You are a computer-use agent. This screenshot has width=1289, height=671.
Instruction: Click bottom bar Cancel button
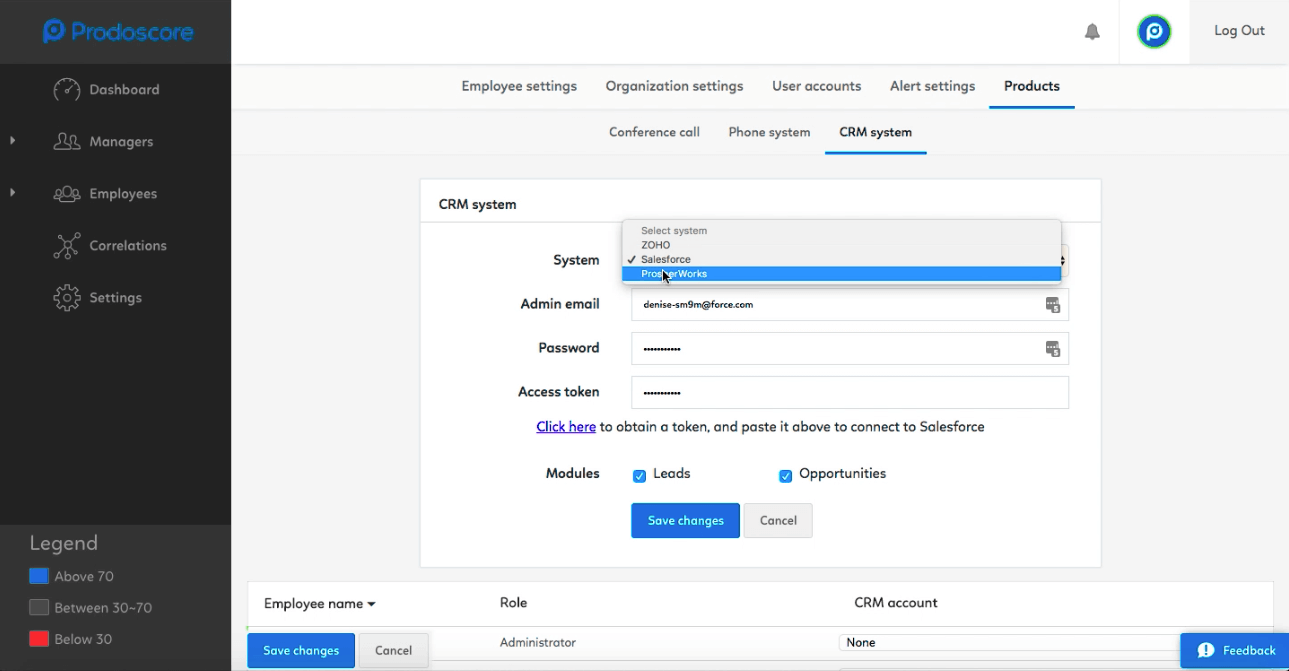(393, 651)
